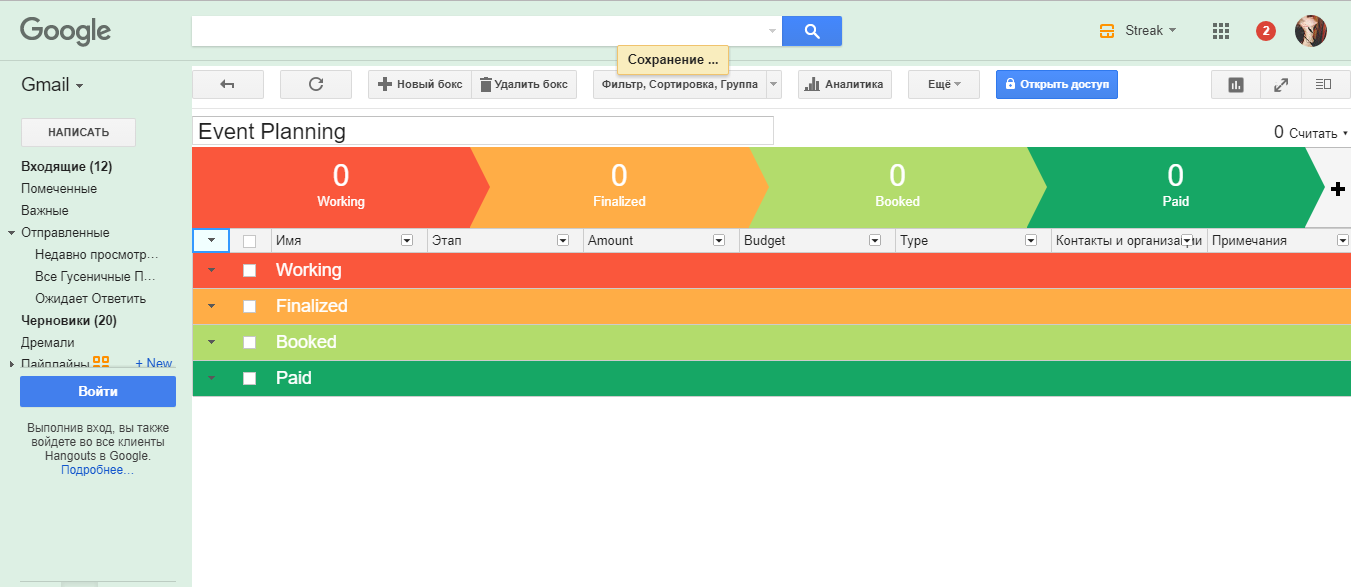Click + New pipeline link
The image size is (1351, 587).
(154, 363)
